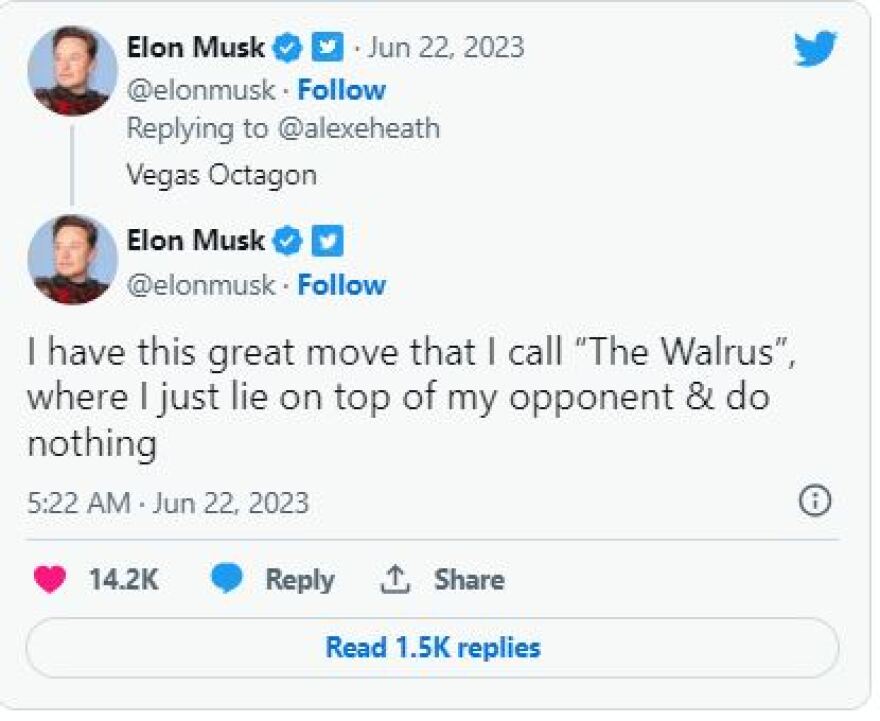The image size is (880, 721).
Task: Open the profile avatar of the Walrus tweet
Action: 72,260
